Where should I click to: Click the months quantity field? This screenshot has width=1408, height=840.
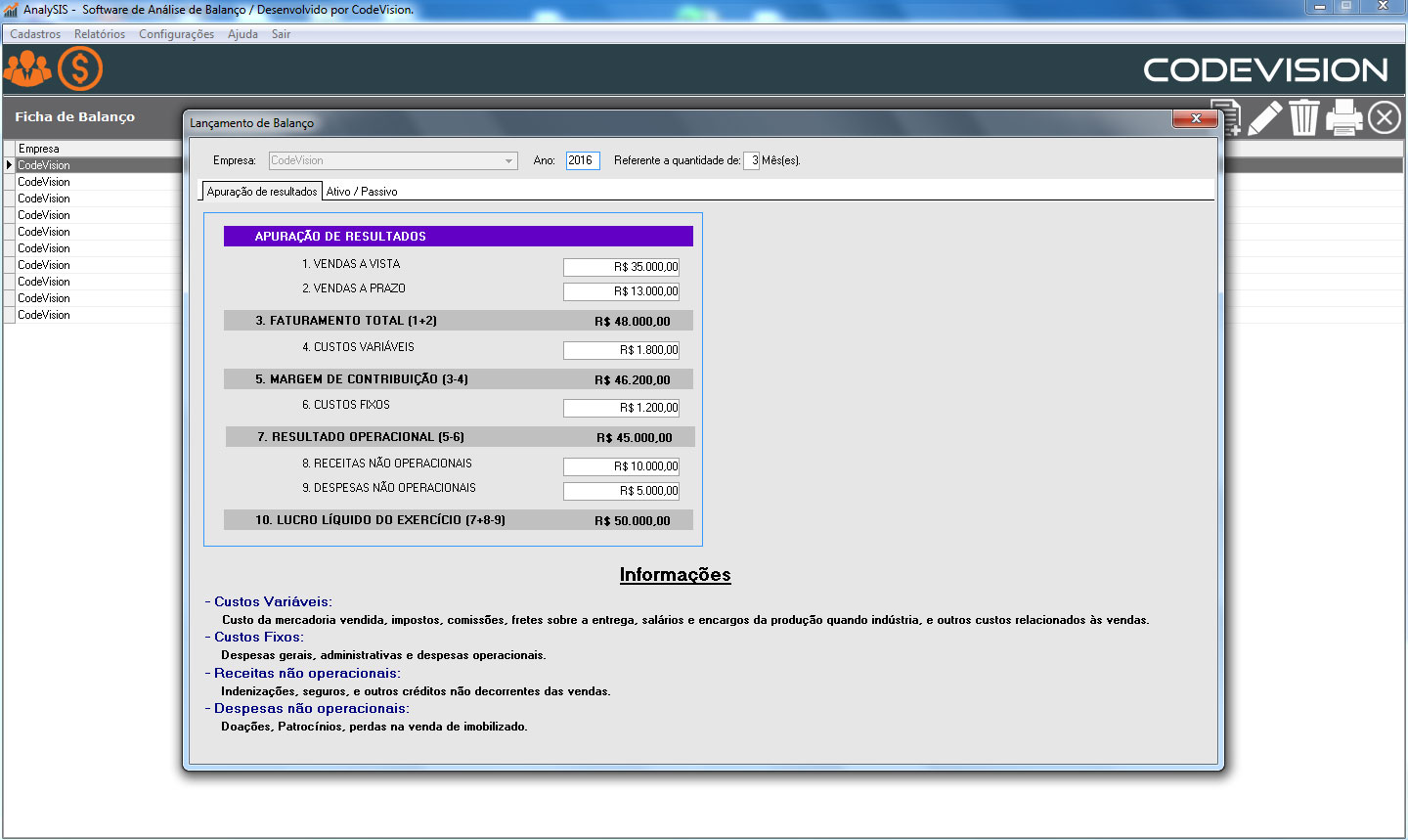(x=751, y=160)
